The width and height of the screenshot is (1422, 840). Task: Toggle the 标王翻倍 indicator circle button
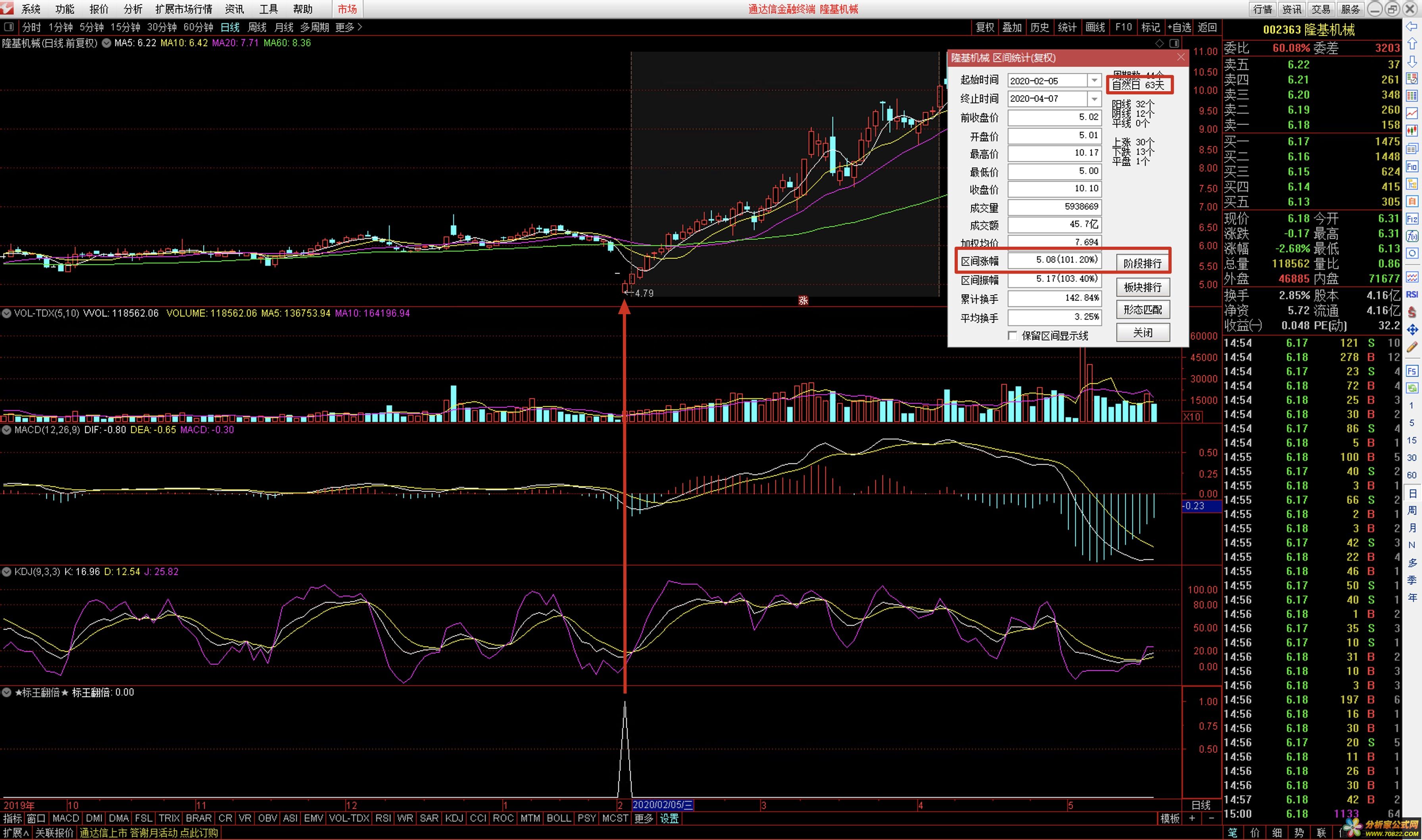coord(7,692)
